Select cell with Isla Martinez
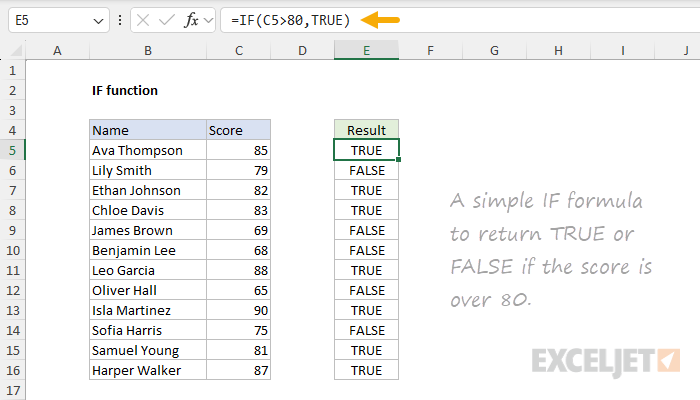 point(148,310)
